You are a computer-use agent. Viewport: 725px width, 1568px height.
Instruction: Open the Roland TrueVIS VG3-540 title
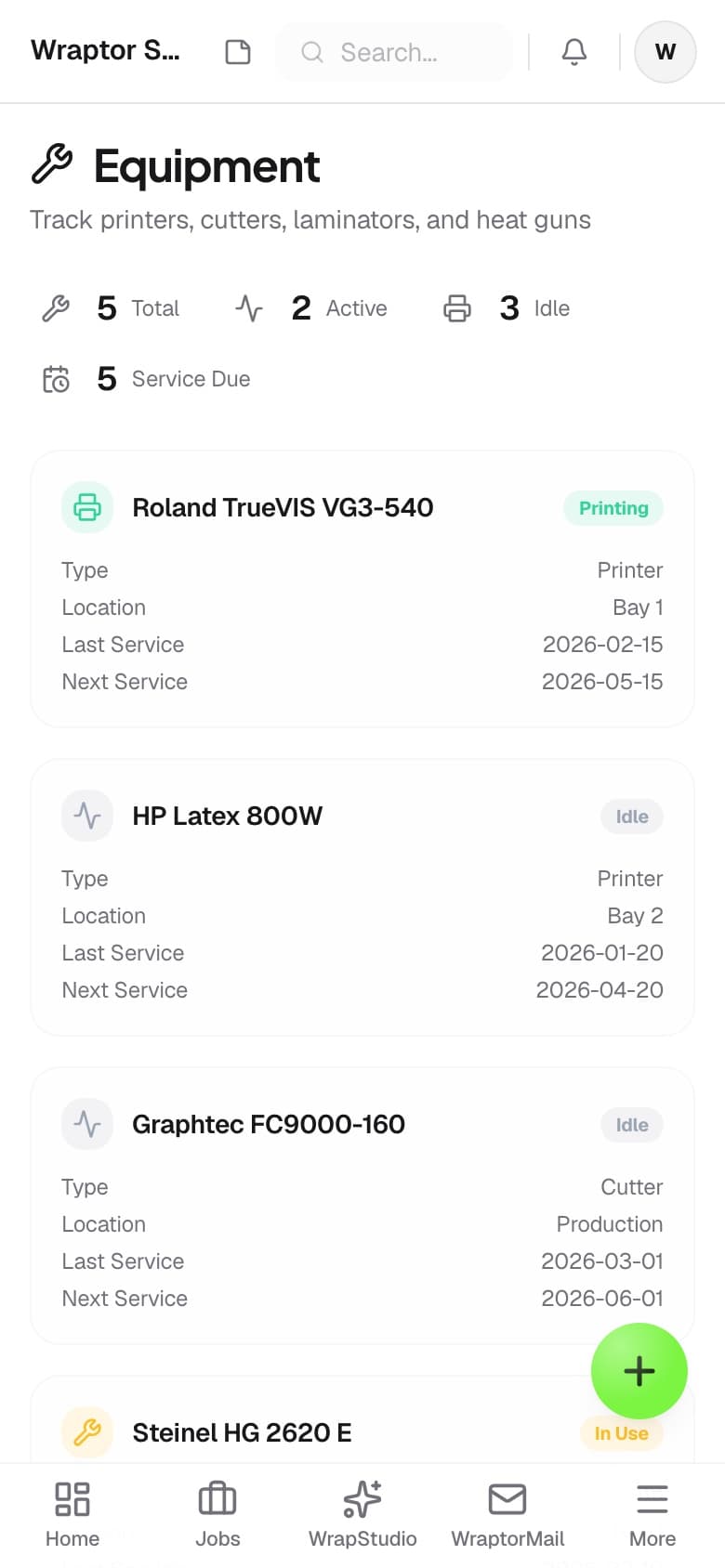(x=283, y=507)
